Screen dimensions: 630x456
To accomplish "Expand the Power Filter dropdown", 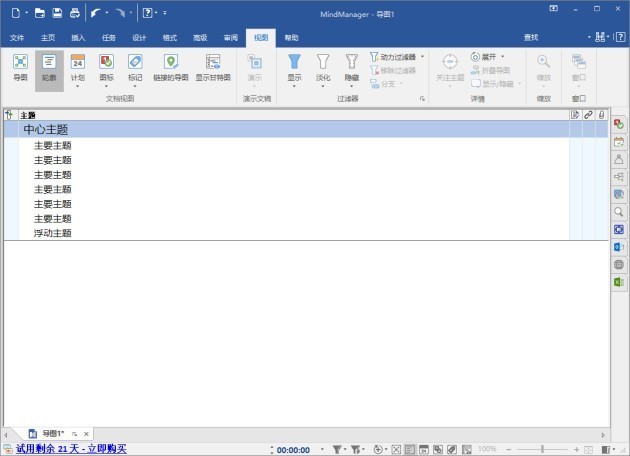I will pyautogui.click(x=422, y=57).
